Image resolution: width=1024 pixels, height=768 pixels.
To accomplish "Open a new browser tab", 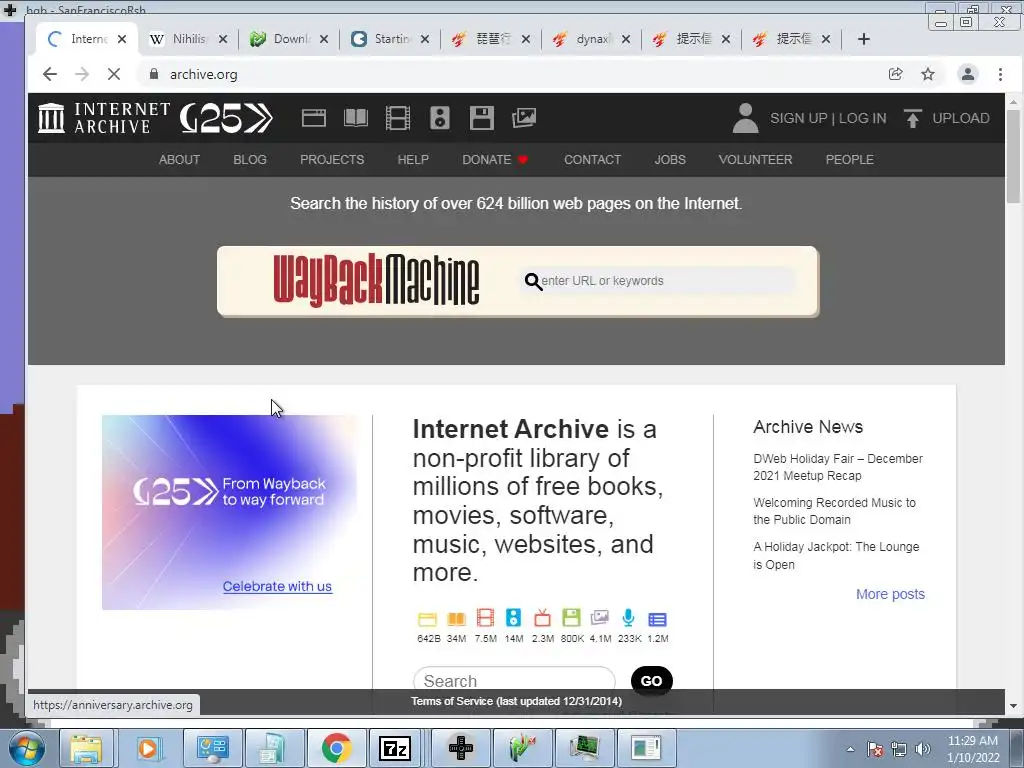I will [x=863, y=39].
